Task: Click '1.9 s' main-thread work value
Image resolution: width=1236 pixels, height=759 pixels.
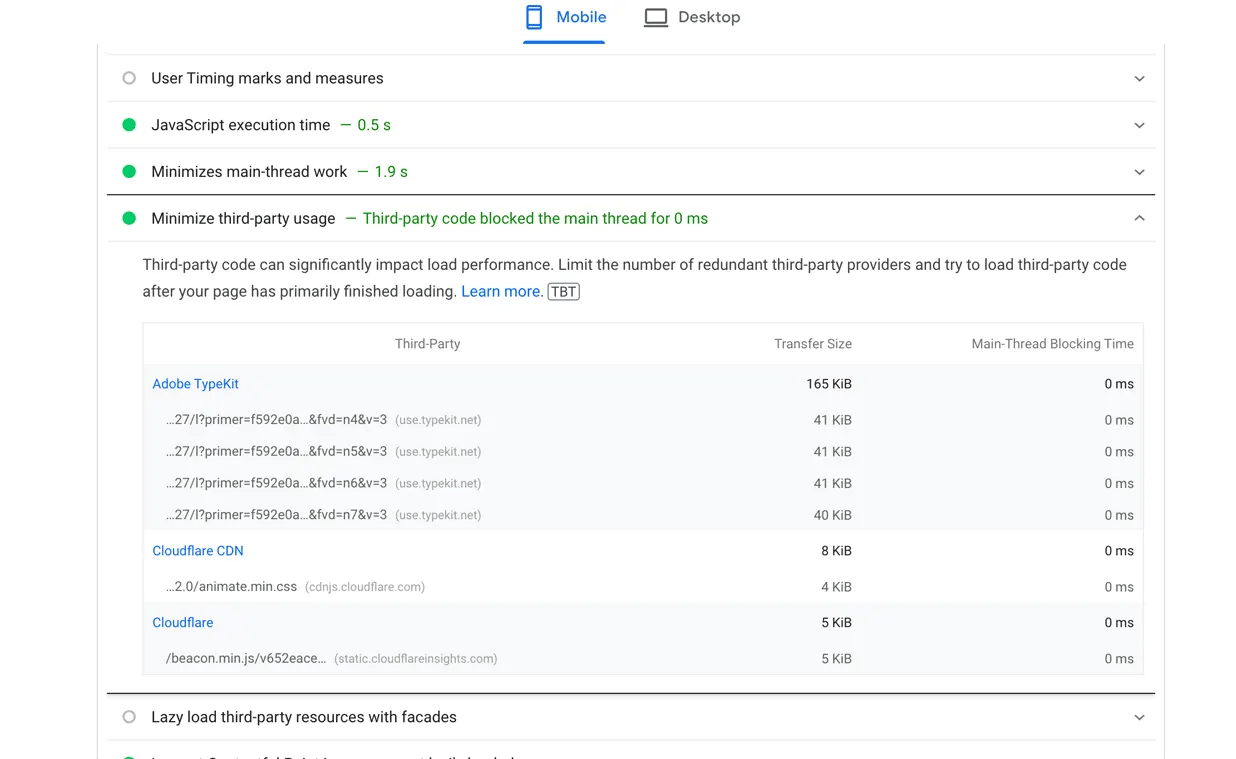Action: (391, 172)
